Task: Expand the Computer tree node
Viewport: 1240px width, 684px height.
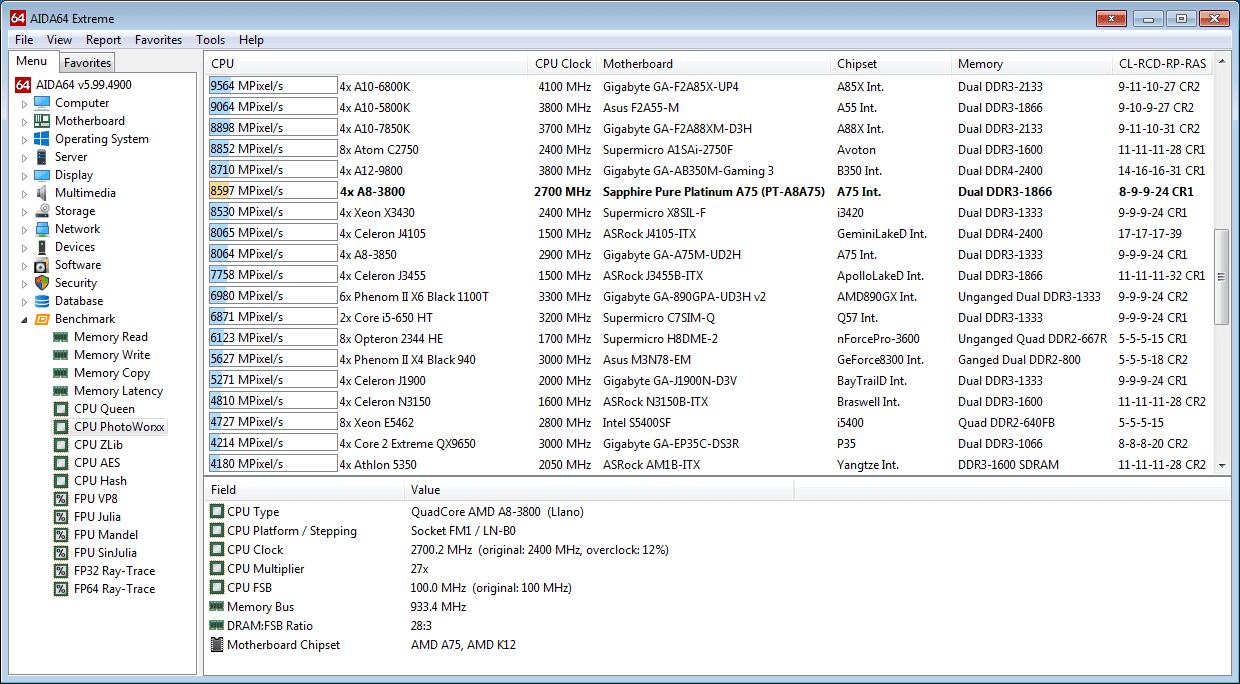Action: [x=25, y=103]
